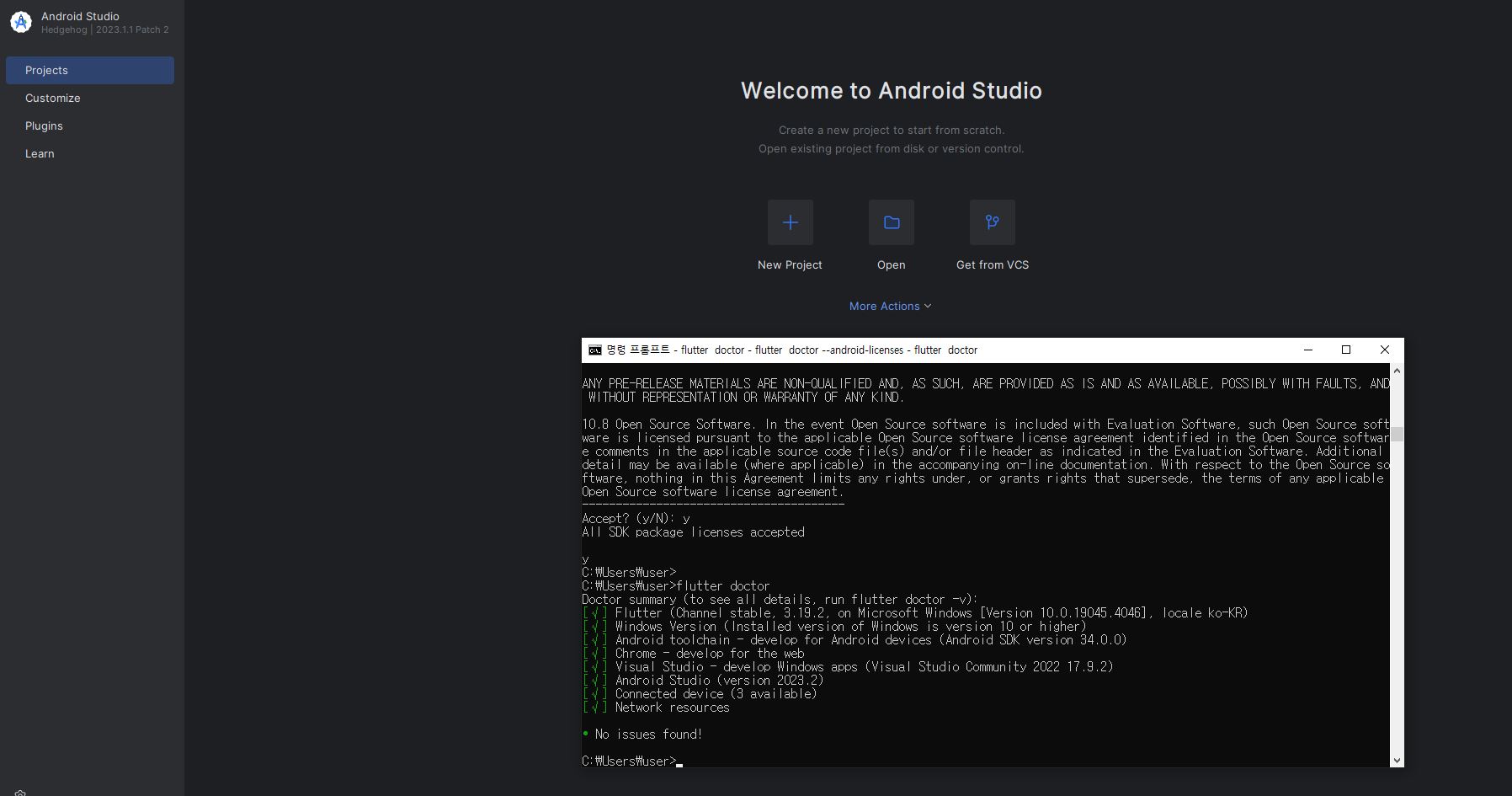Click the 'Open' label under folder icon

(891, 264)
